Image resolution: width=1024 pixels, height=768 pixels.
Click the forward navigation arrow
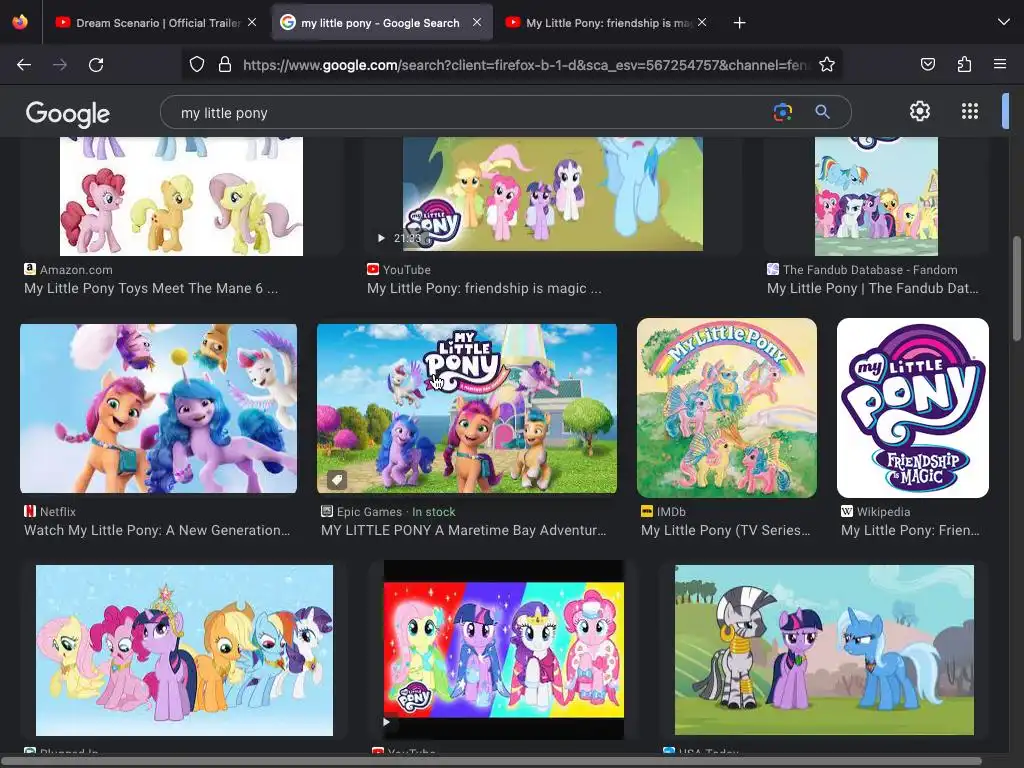pos(60,65)
